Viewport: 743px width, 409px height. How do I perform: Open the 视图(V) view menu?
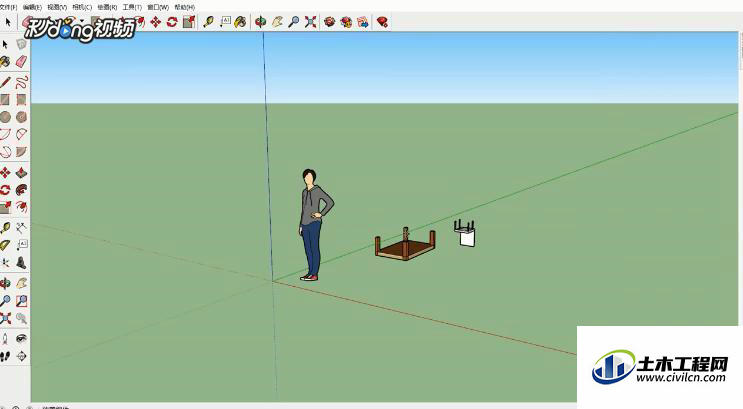tap(57, 7)
